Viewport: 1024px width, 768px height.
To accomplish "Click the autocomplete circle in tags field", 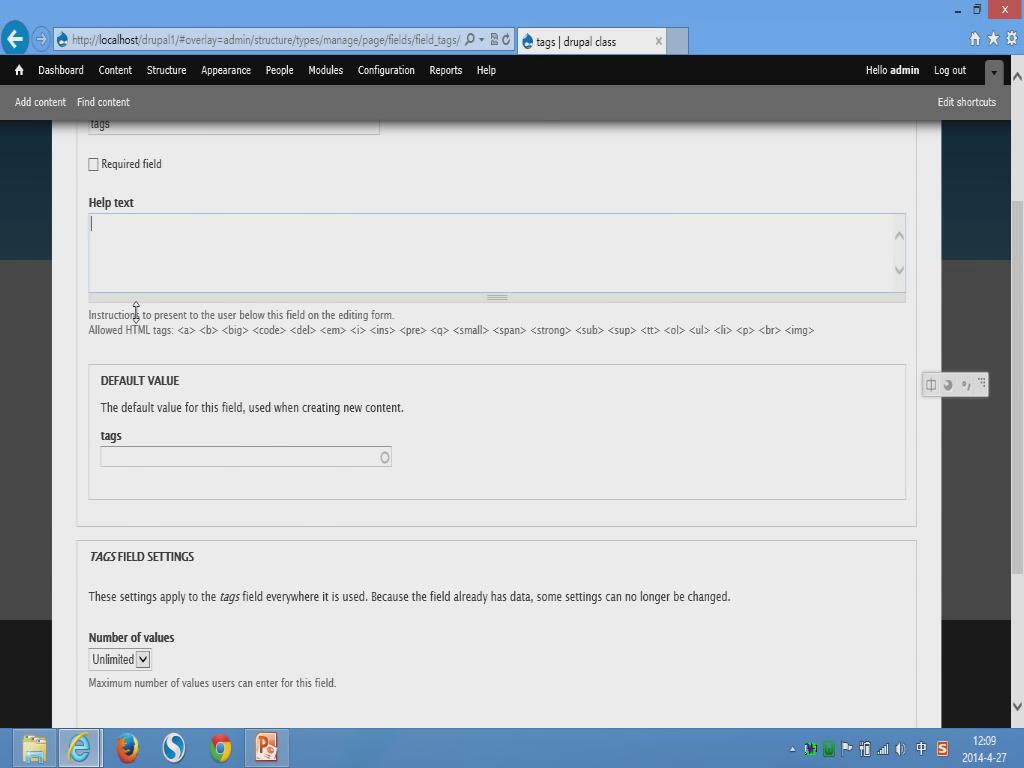I will click(385, 457).
